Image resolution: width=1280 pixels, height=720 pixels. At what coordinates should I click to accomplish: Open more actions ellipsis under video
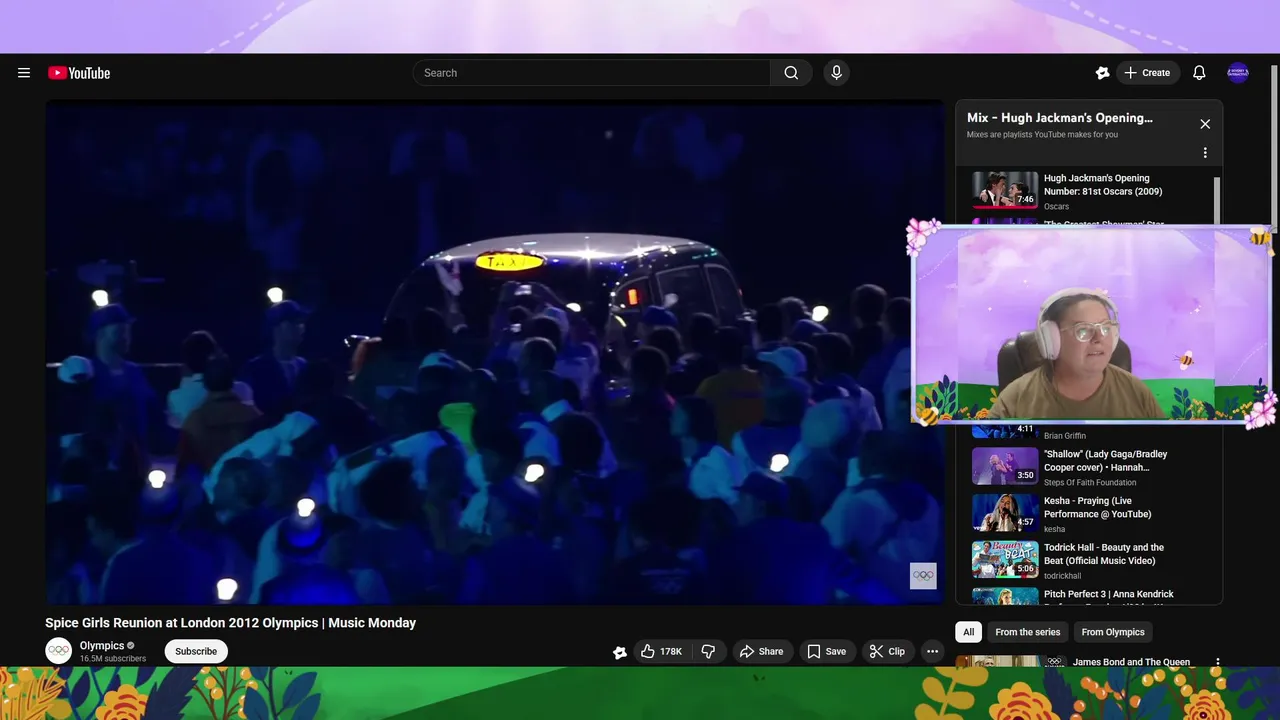coord(932,651)
